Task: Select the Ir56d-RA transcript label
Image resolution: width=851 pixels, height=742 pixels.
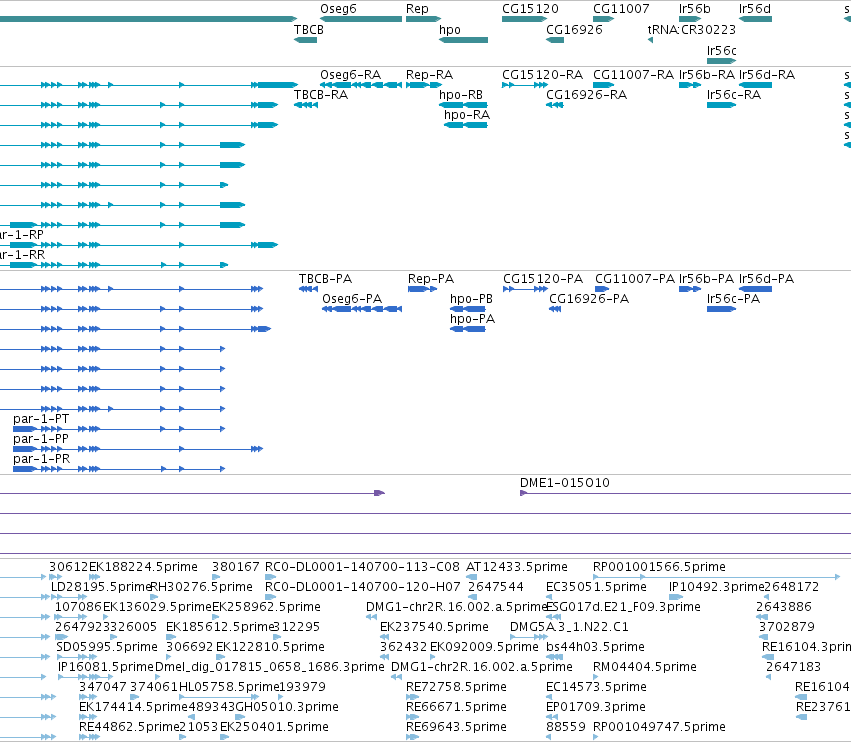Action: pyautogui.click(x=767, y=74)
